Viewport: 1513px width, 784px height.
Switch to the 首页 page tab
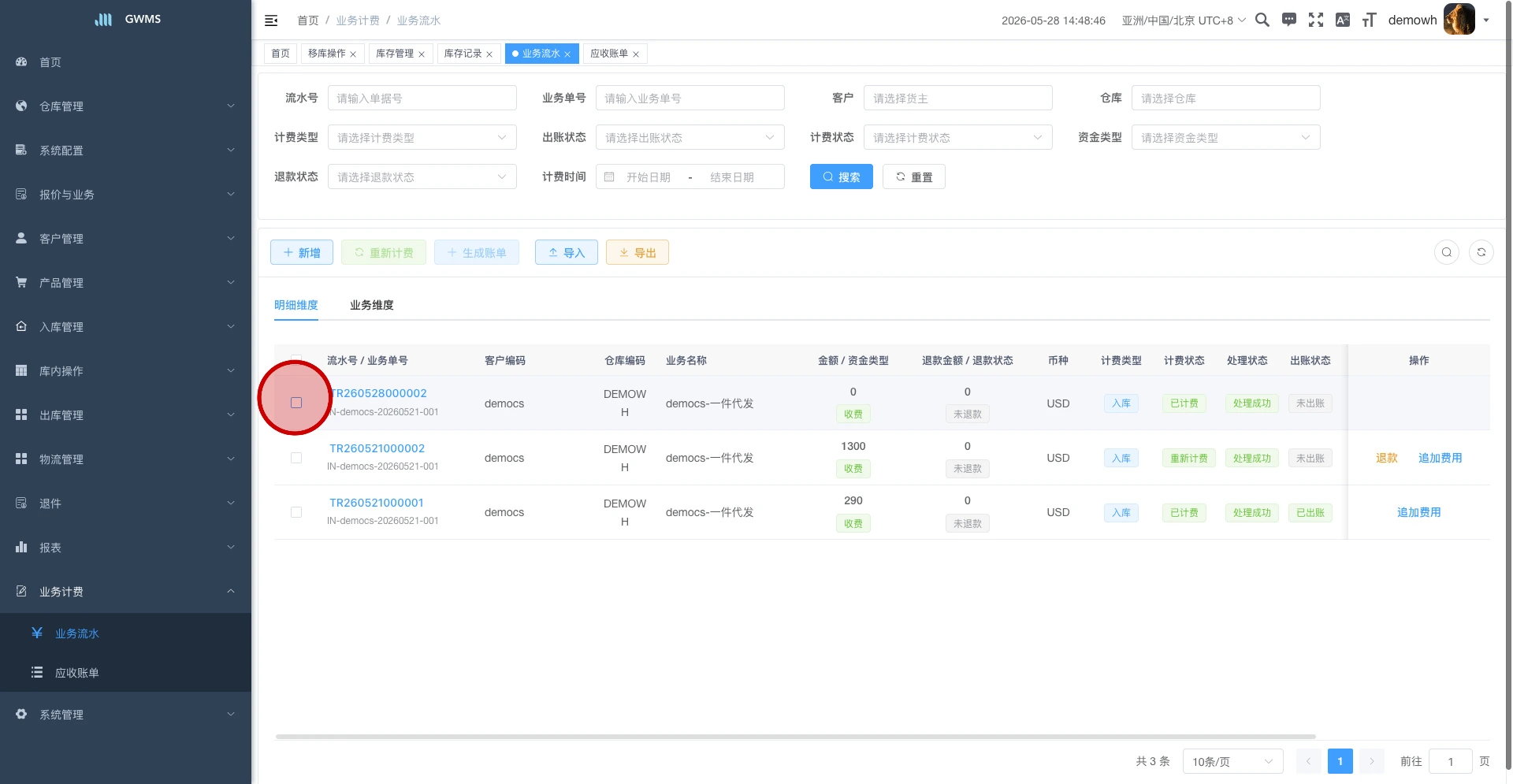pos(281,54)
